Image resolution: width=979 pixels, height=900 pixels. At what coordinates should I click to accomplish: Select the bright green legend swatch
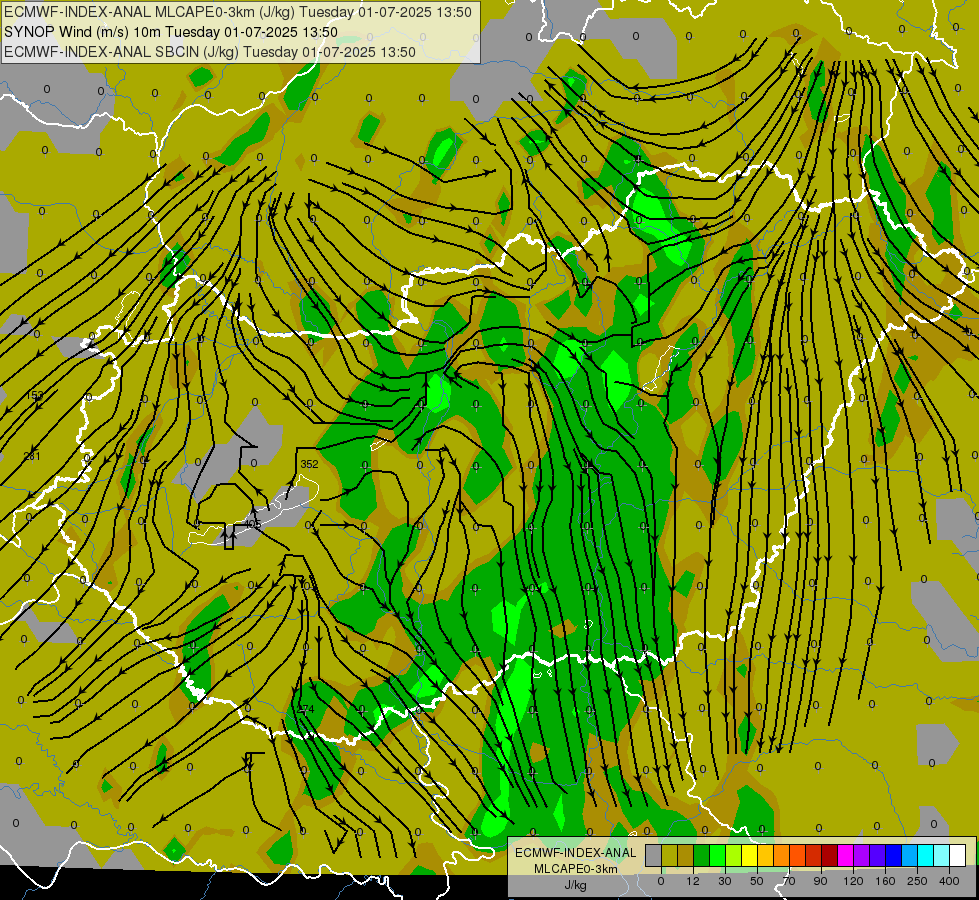coord(717,855)
